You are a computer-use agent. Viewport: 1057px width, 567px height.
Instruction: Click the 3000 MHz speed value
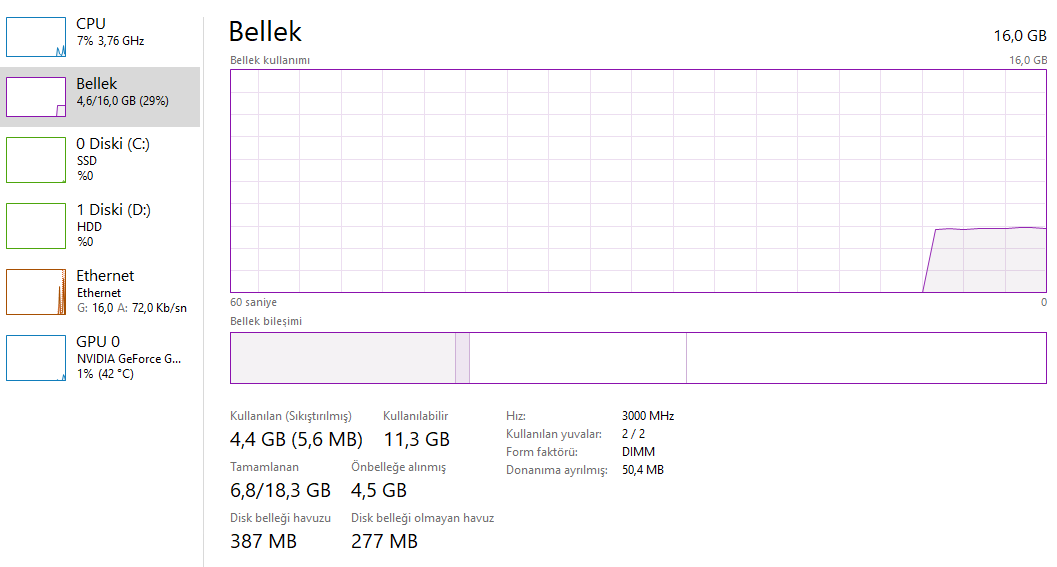(647, 416)
